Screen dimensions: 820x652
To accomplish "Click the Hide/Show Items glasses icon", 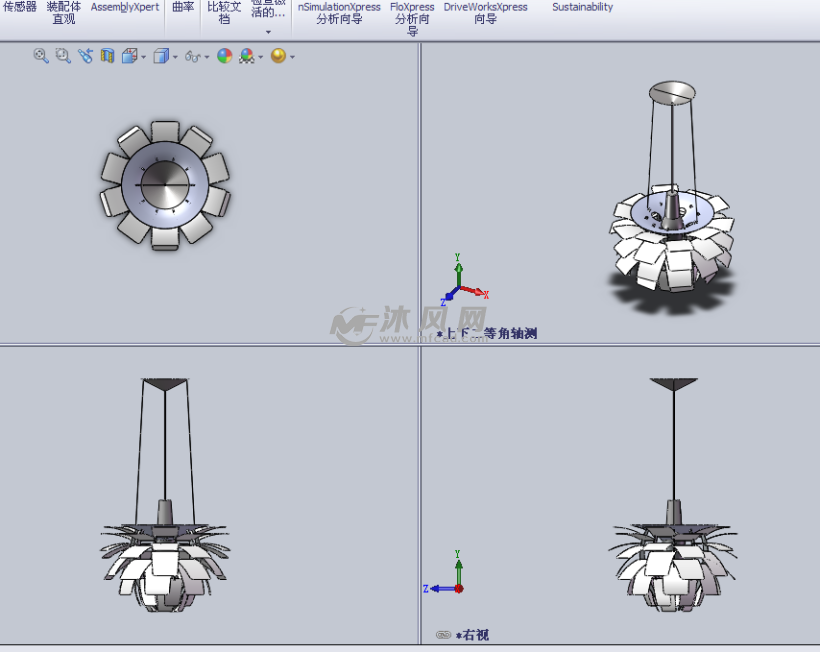I will (192, 56).
